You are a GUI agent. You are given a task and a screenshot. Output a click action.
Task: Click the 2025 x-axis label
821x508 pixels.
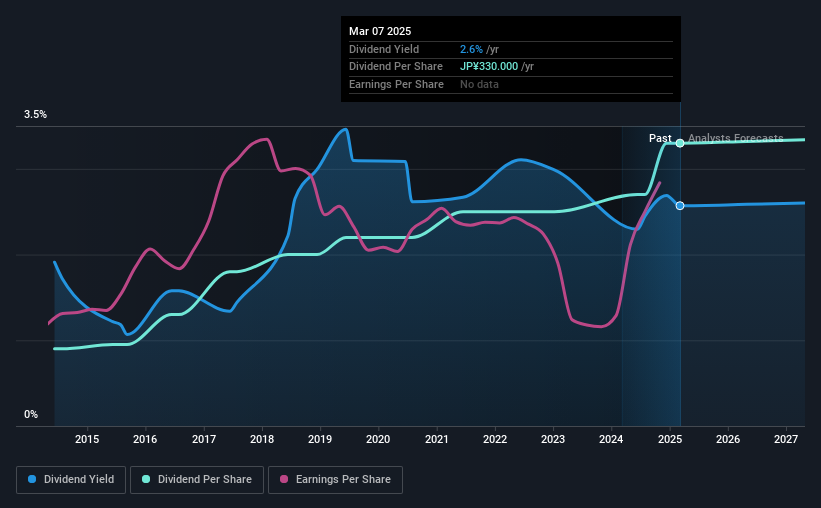[x=670, y=439]
